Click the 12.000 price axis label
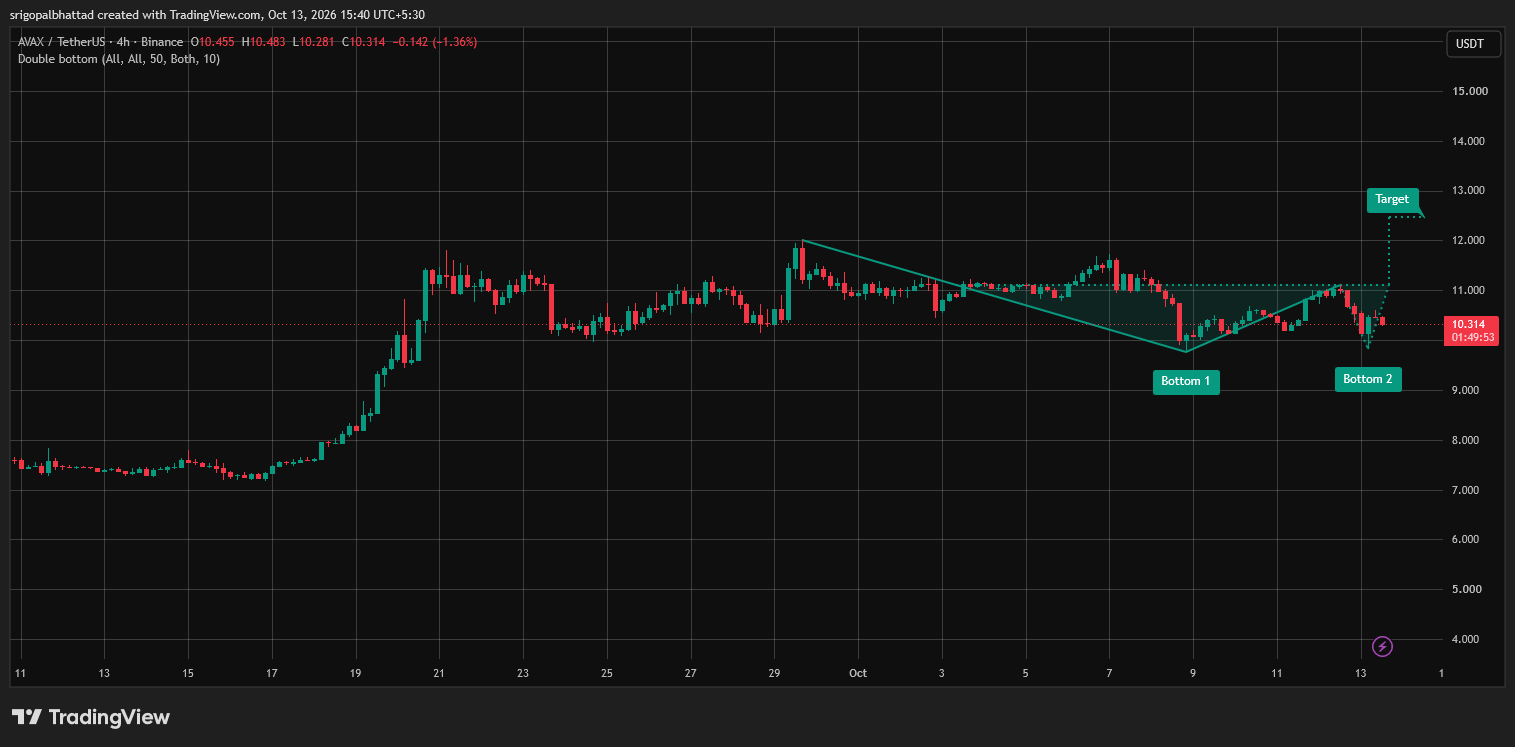 pos(1470,241)
